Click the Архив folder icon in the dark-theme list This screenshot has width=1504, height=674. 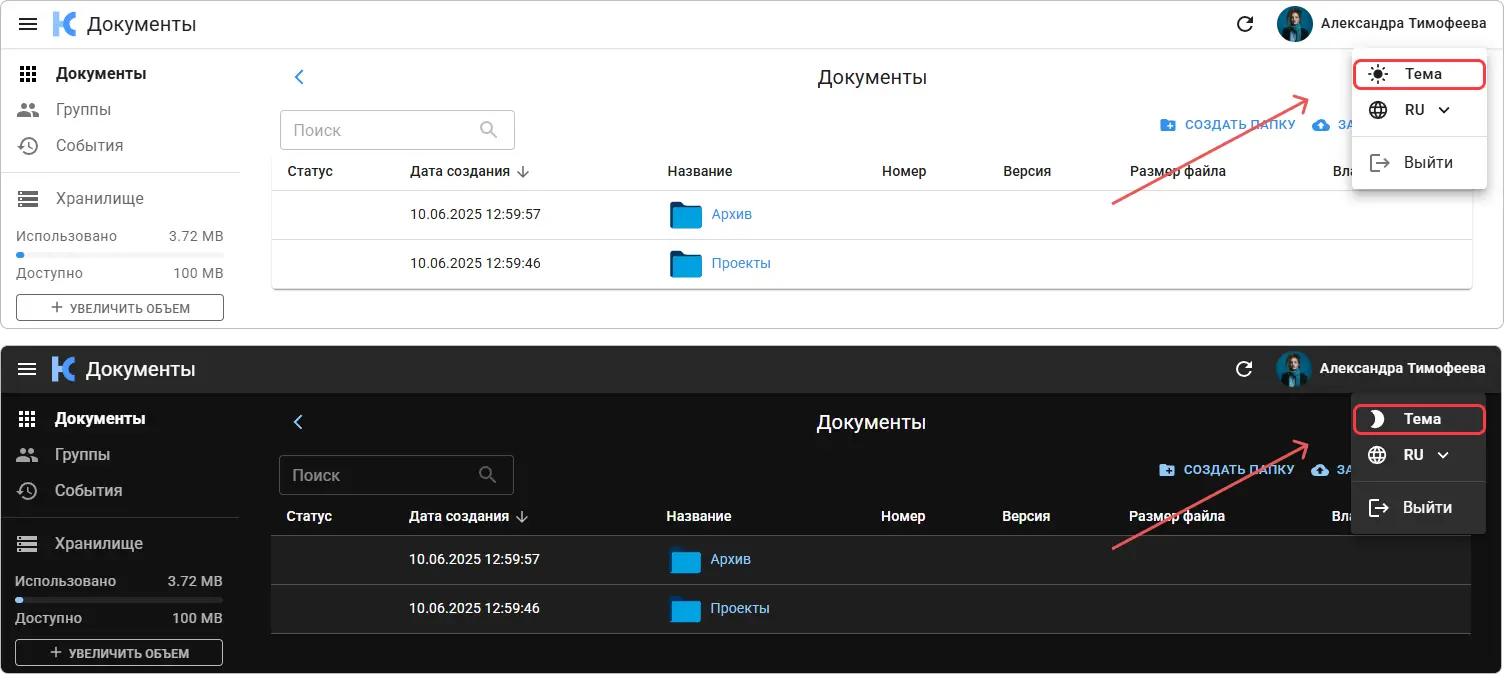685,560
